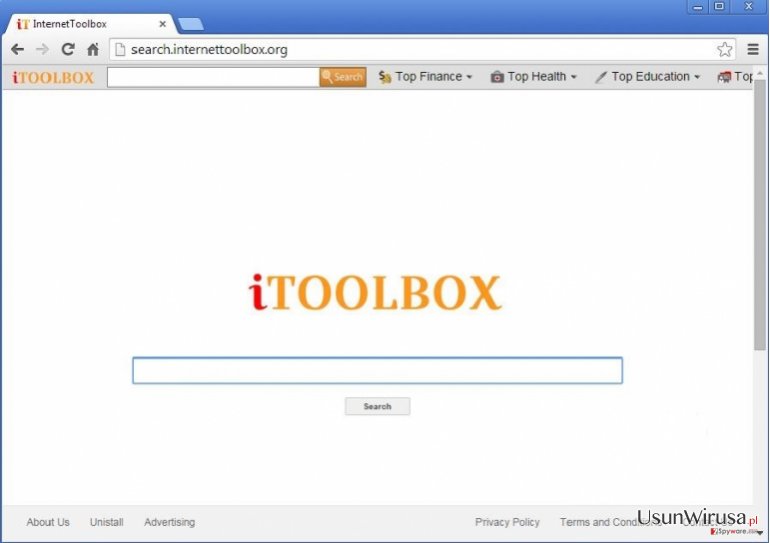This screenshot has height=543, width=770.
Task: Click the gray Search button under main box
Action: 377,406
